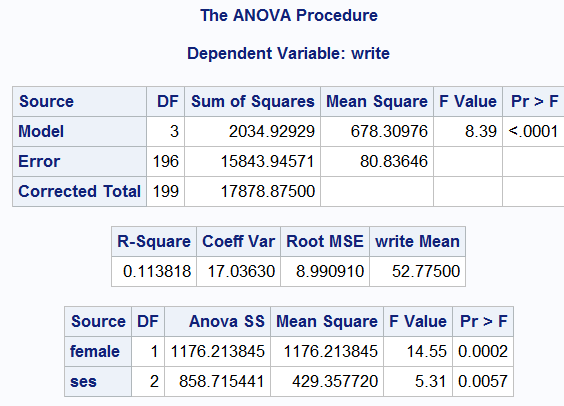This screenshot has height=406, width=564.
Task: Select the Error DF value 196
Action: click(165, 161)
